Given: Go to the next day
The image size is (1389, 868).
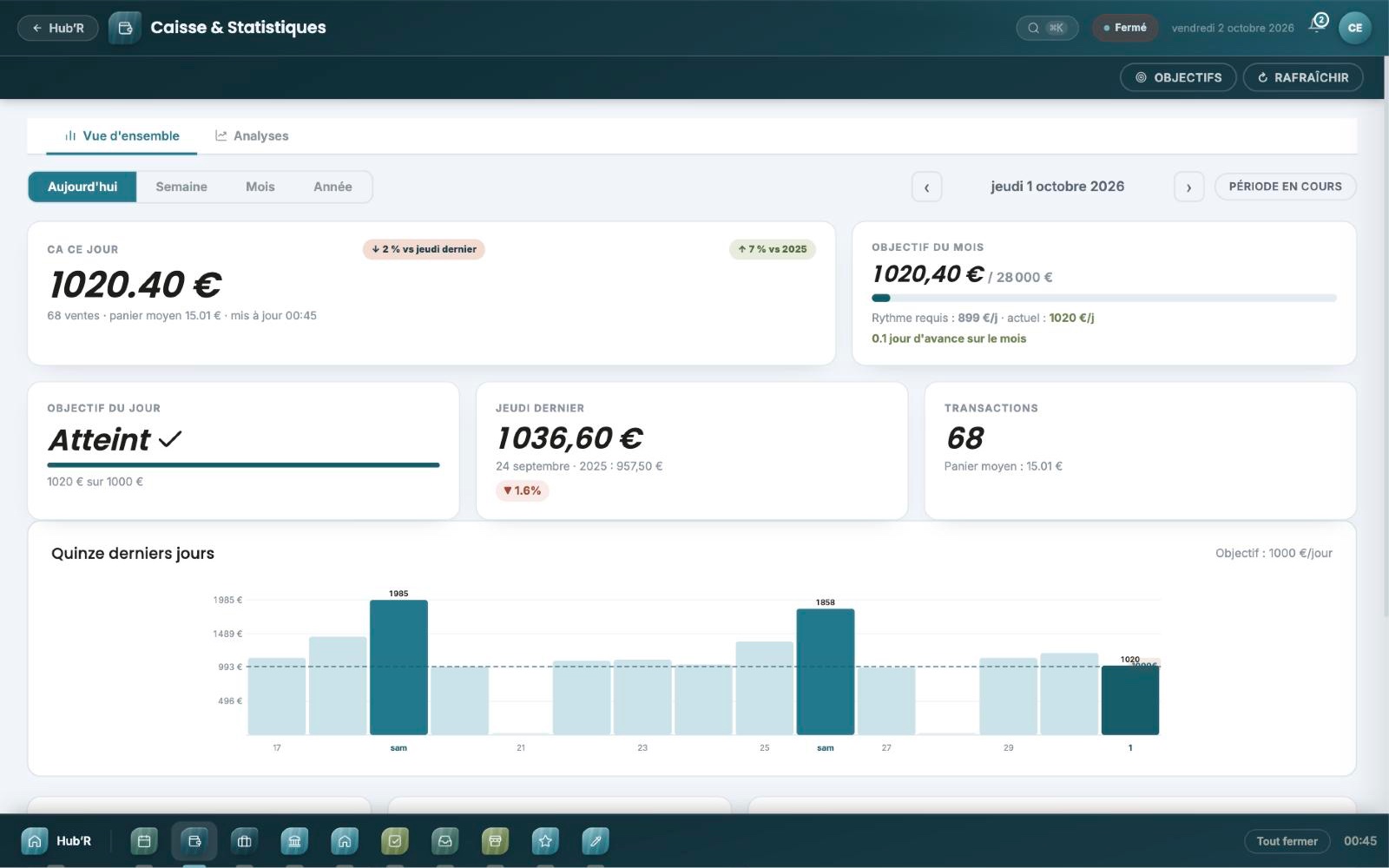Looking at the screenshot, I should pos(1188,187).
